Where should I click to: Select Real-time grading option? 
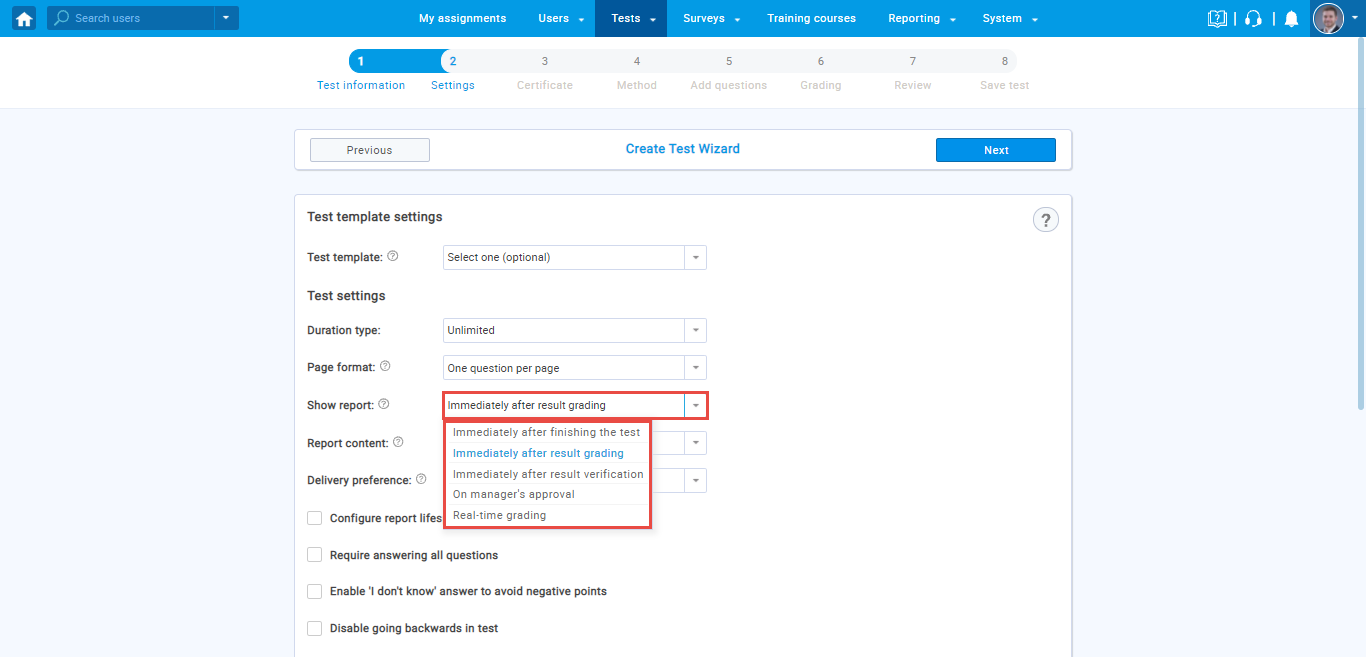pos(500,515)
